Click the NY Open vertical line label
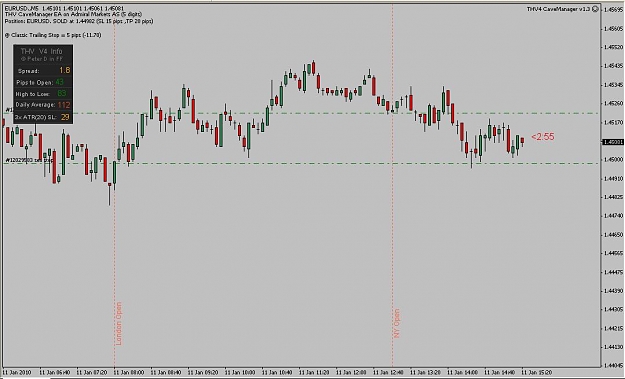The image size is (625, 379). pos(397,323)
